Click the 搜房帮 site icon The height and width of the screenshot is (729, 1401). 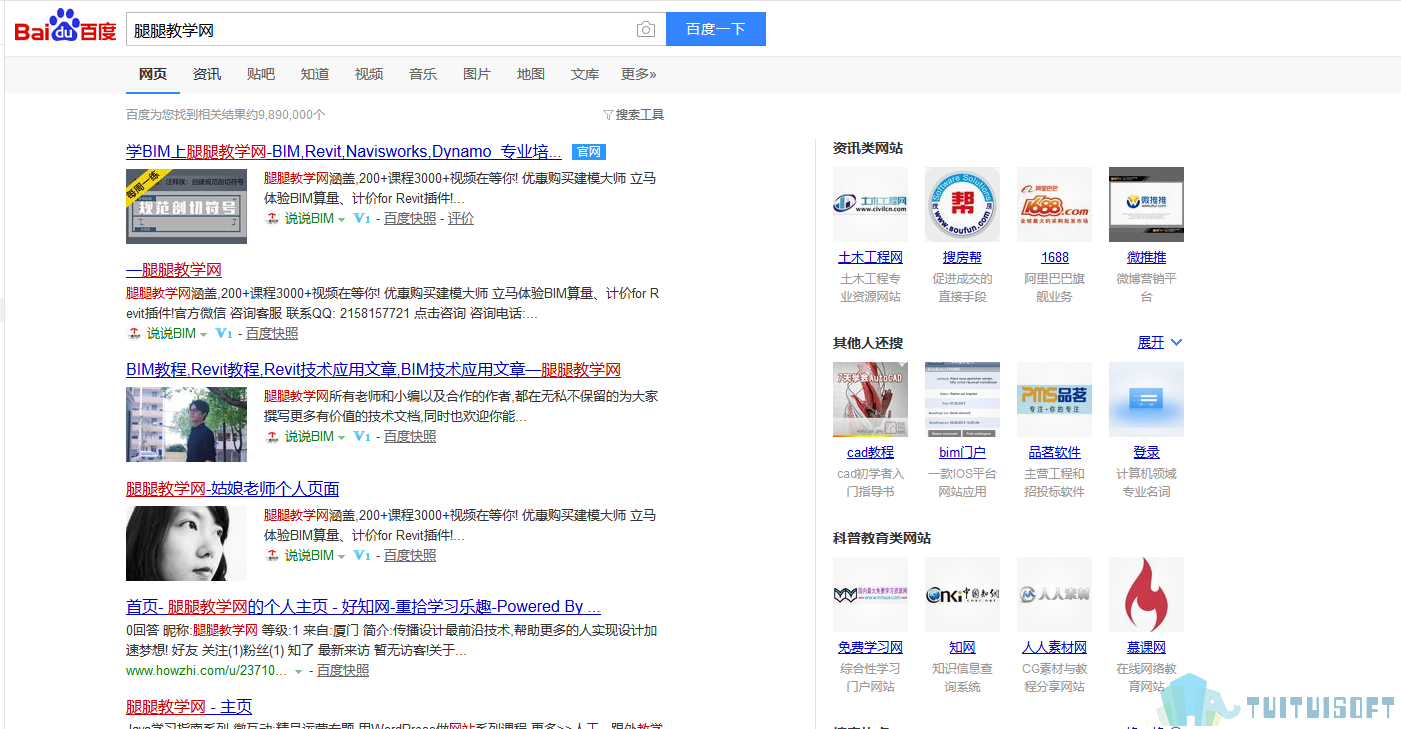click(x=962, y=204)
